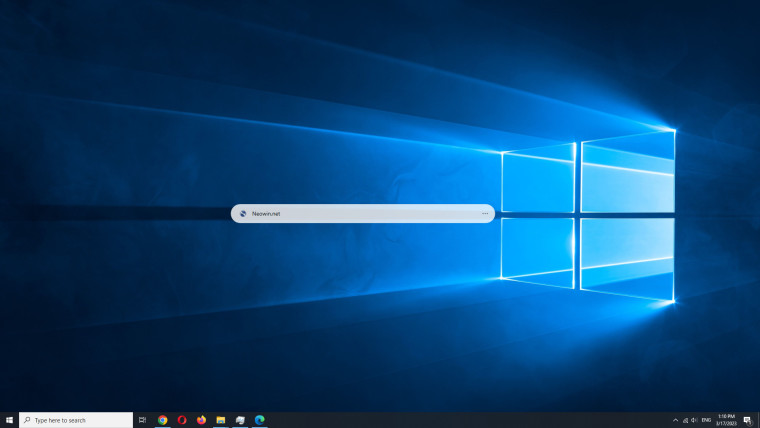This screenshot has height=428, width=760.
Task: Open the clock and calendar flyout
Action: pyautogui.click(x=726, y=420)
